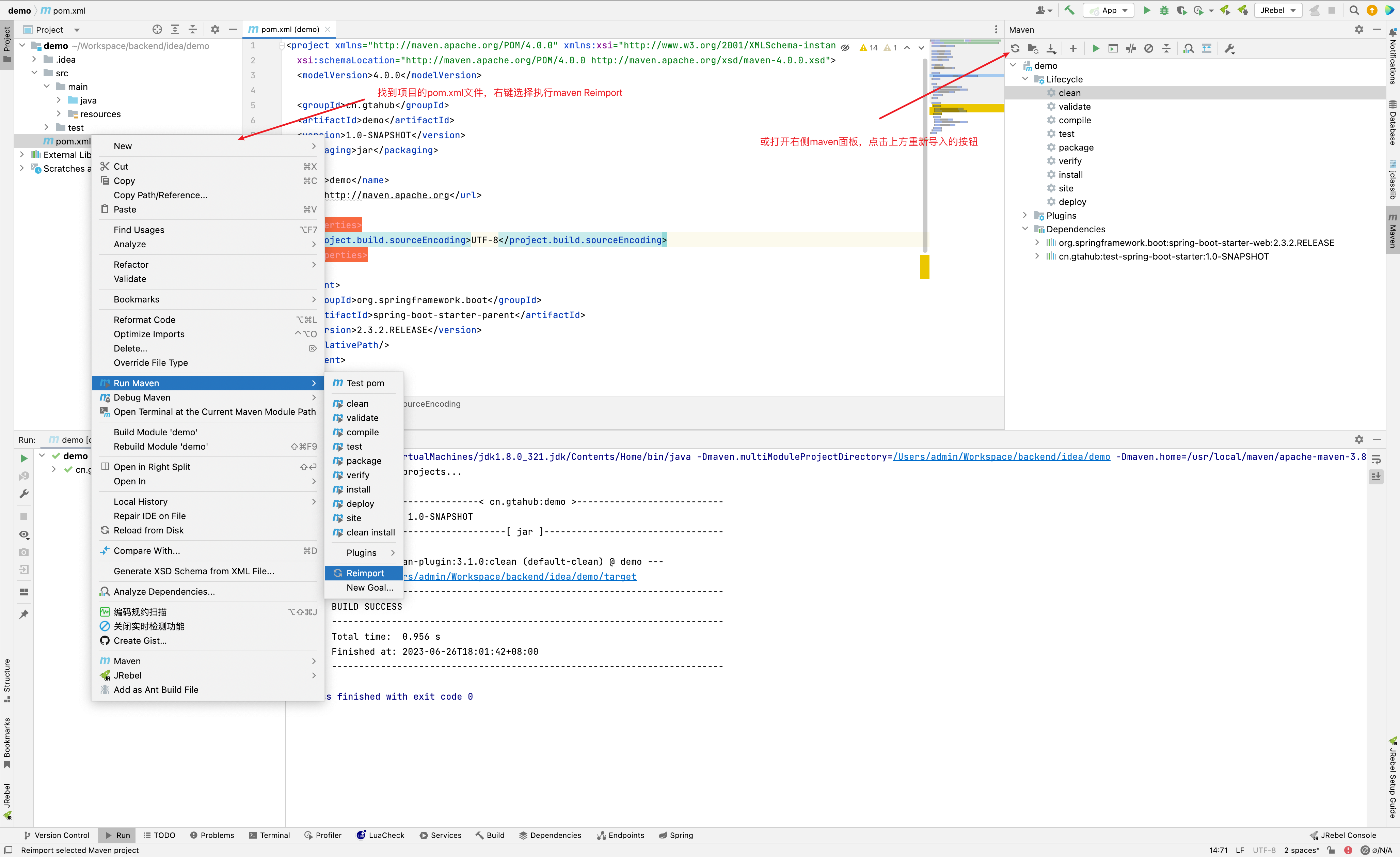Image resolution: width=1400 pixels, height=857 pixels.
Task: Open Project panel options gear icon
Action: pos(215,30)
